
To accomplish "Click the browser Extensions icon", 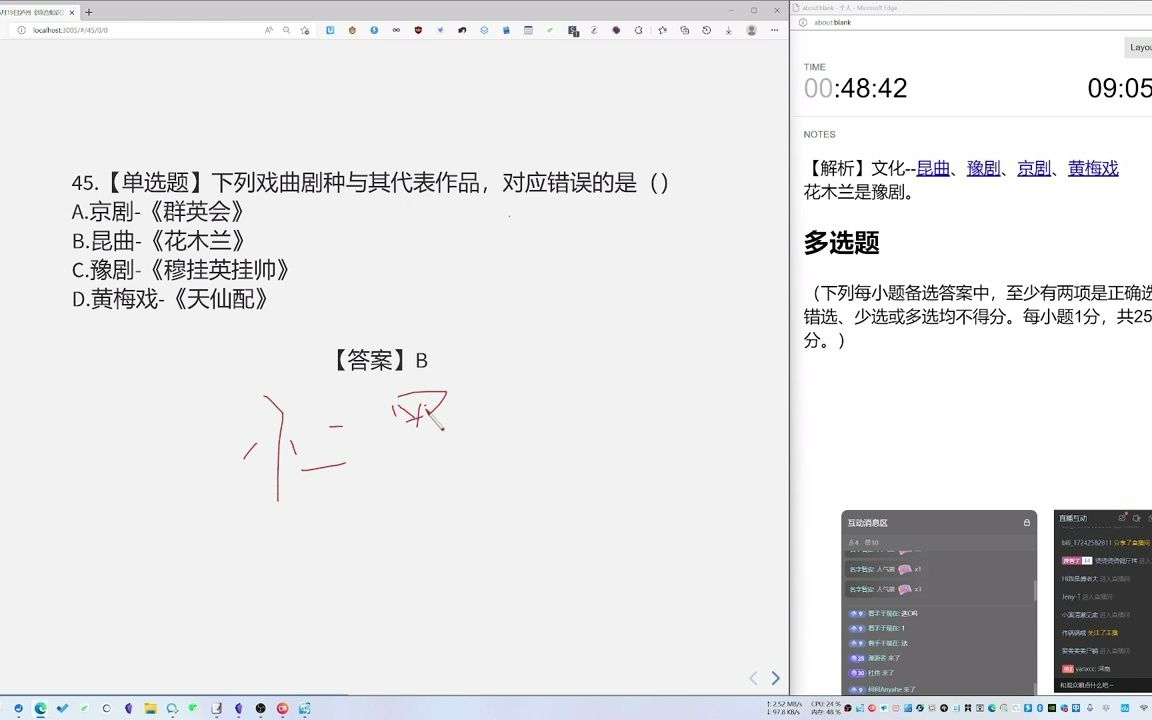I will coord(639,31).
